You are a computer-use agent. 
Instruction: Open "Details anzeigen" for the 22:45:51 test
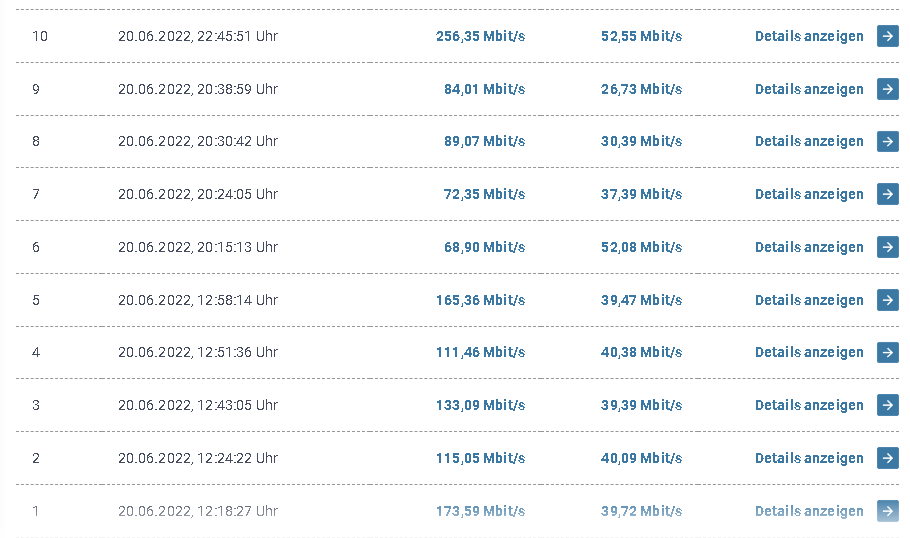(809, 36)
